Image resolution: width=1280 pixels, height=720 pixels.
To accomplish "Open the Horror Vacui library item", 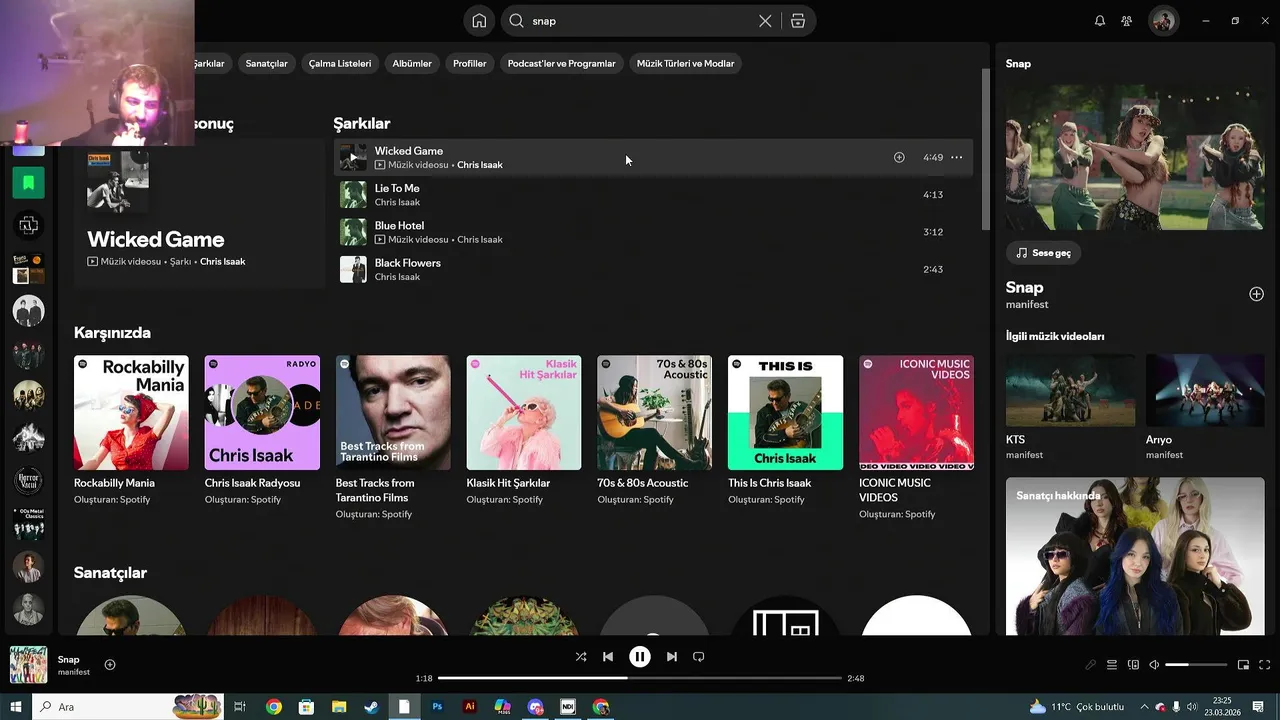I will coord(28,481).
